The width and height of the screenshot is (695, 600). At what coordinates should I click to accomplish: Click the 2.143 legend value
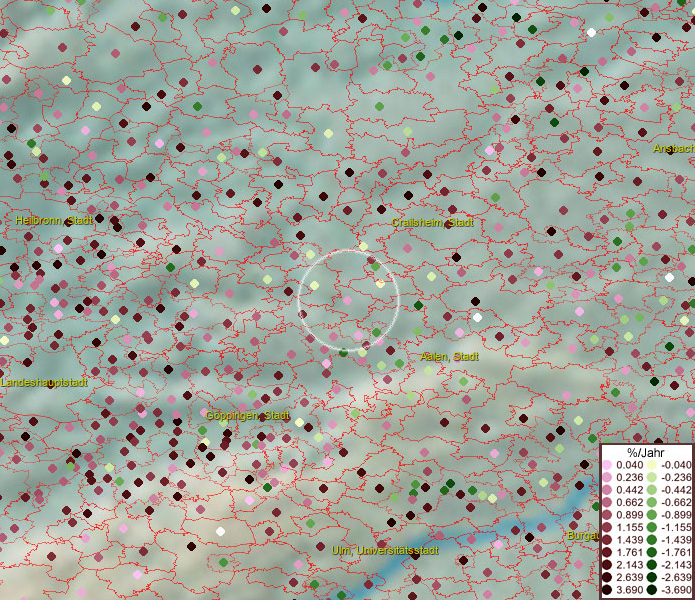[x=629, y=565]
